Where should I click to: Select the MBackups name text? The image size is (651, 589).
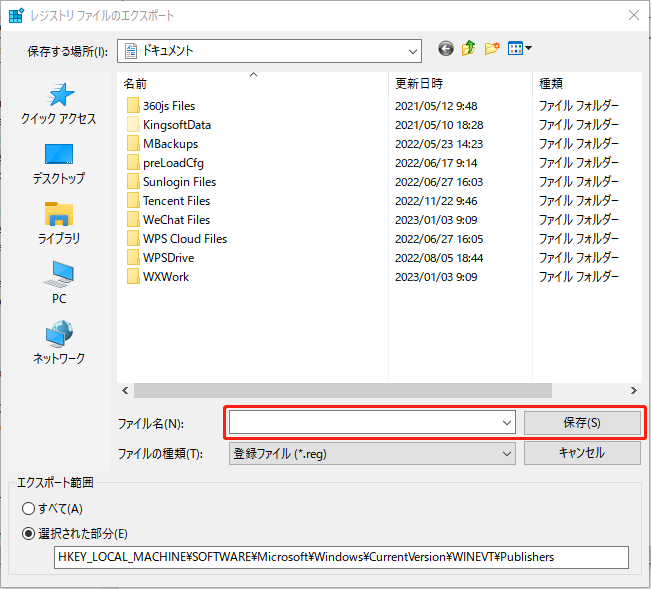coord(171,144)
